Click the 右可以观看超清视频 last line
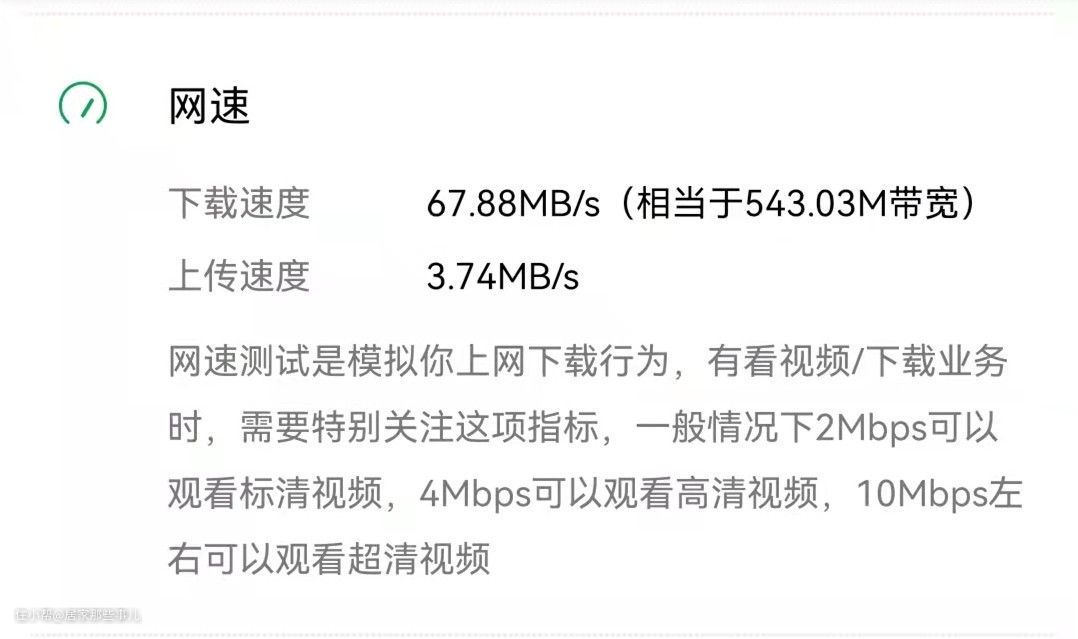This screenshot has width=1078, height=639. tap(329, 558)
